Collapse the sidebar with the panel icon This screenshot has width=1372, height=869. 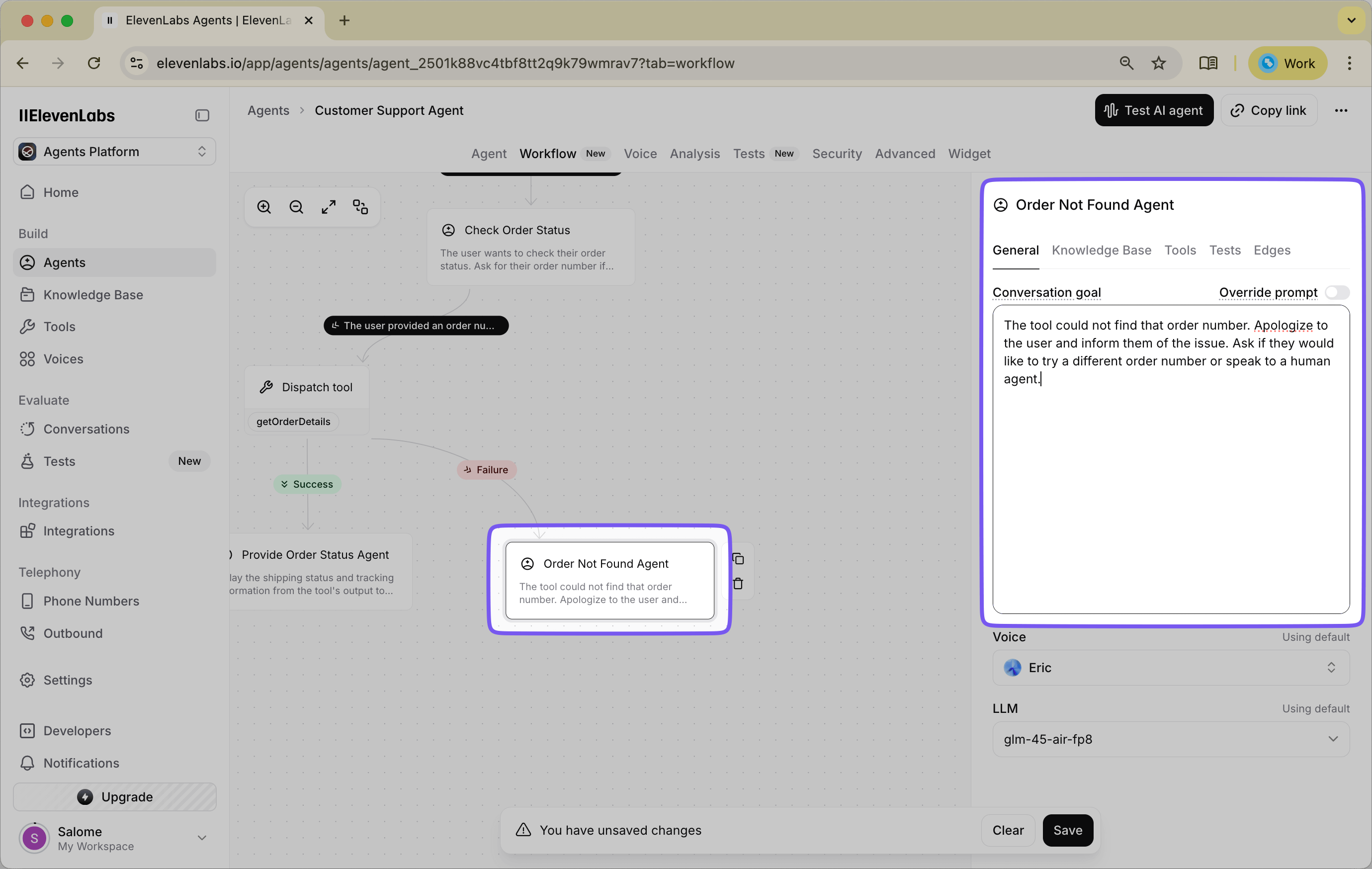pyautogui.click(x=202, y=115)
